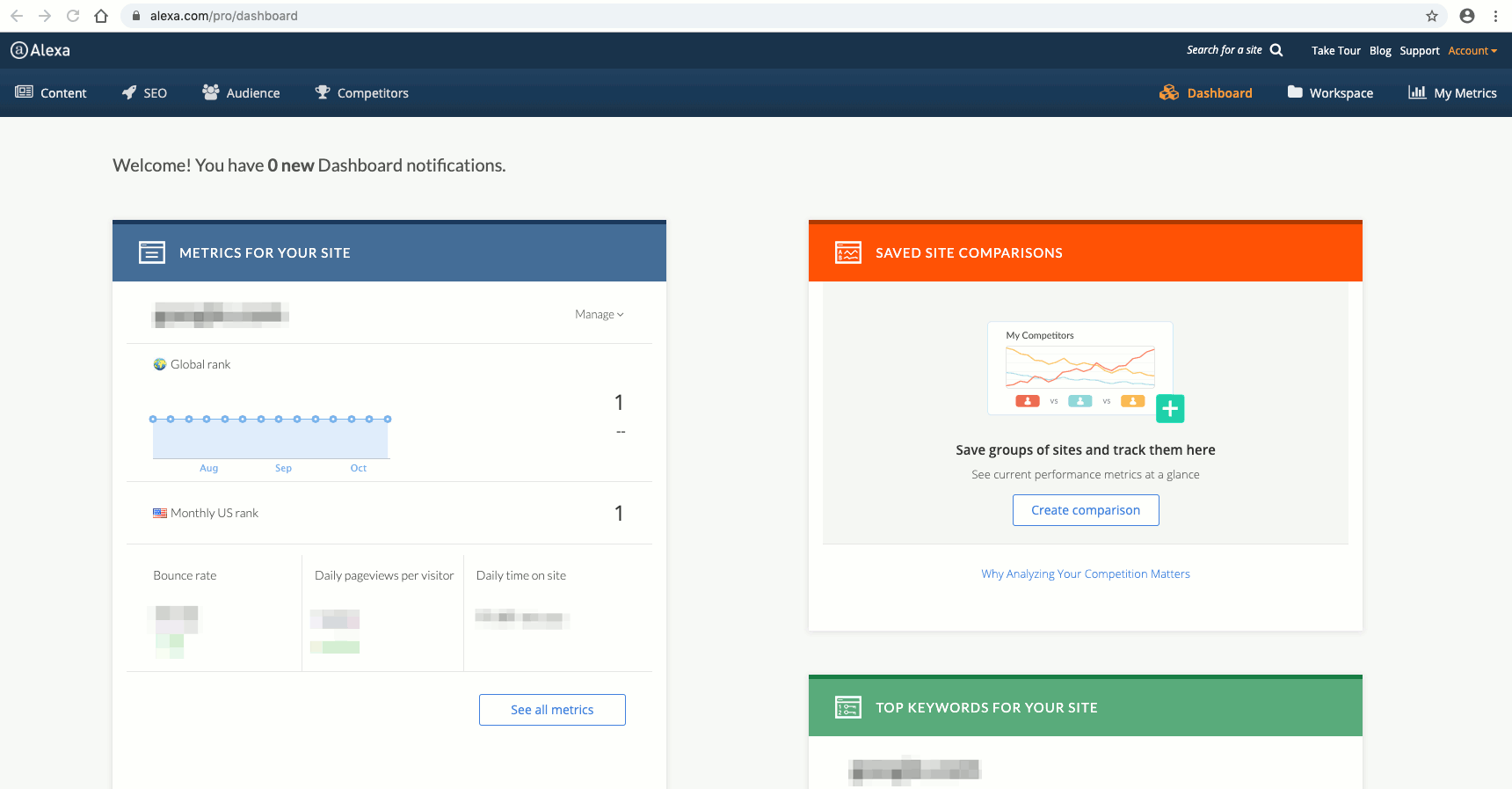Click the browser forward arrow
1512x789 pixels.
pyautogui.click(x=45, y=16)
